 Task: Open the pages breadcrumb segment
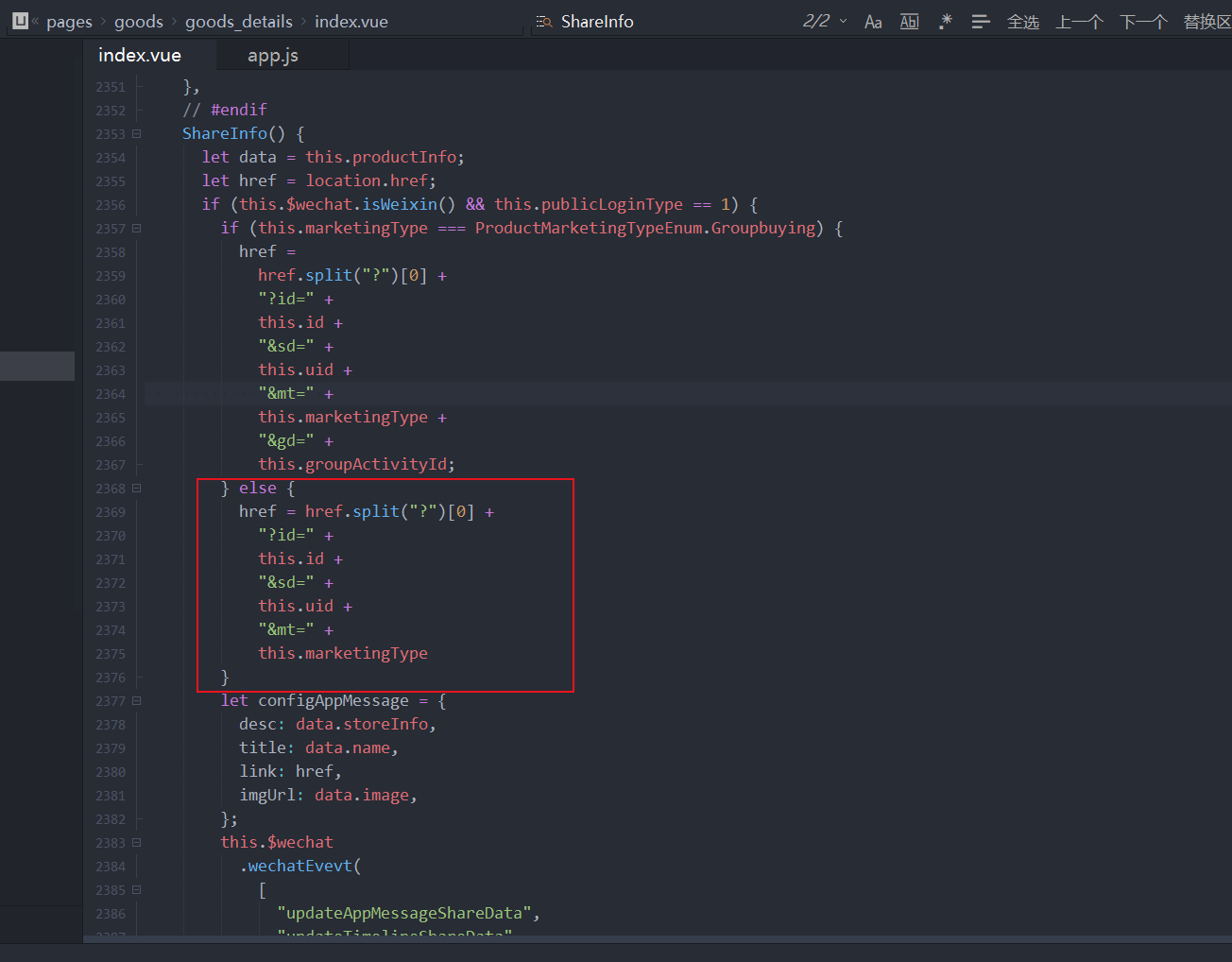(69, 22)
